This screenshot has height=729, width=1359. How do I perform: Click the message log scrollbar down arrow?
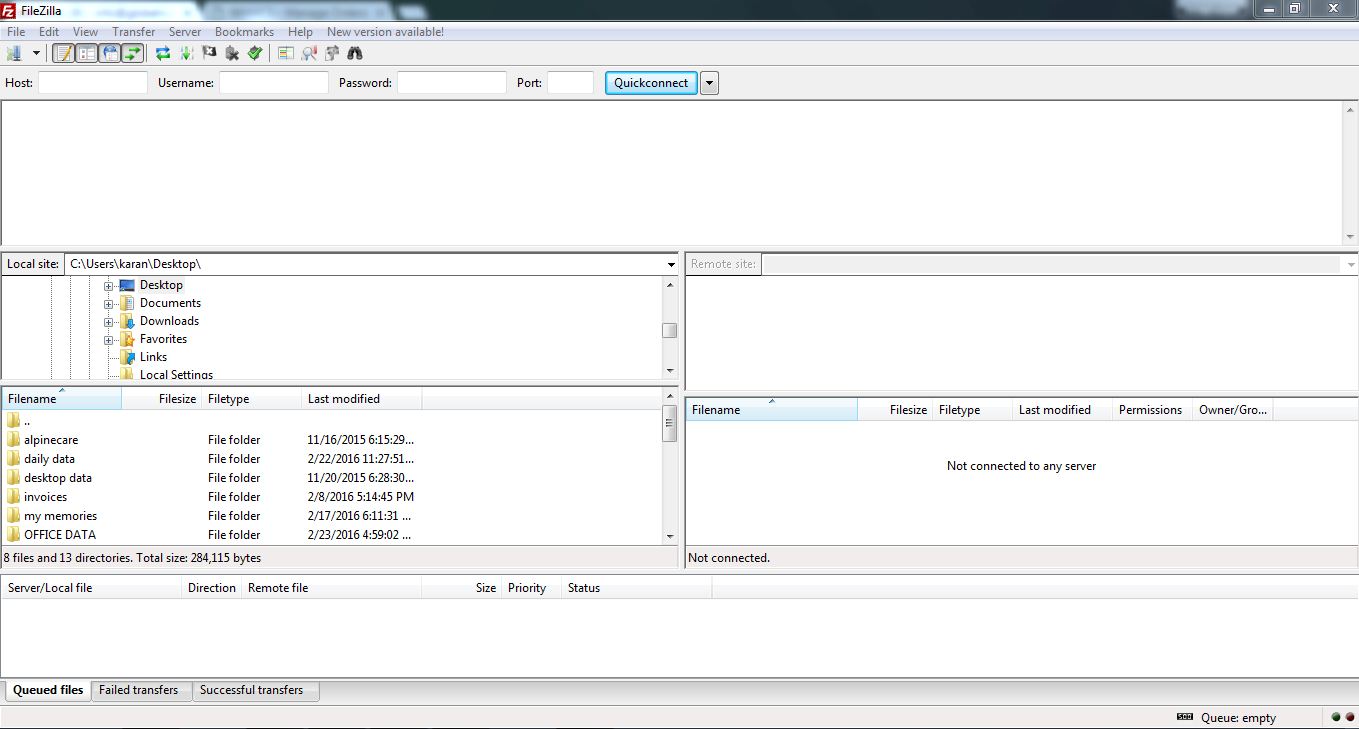(x=1350, y=237)
